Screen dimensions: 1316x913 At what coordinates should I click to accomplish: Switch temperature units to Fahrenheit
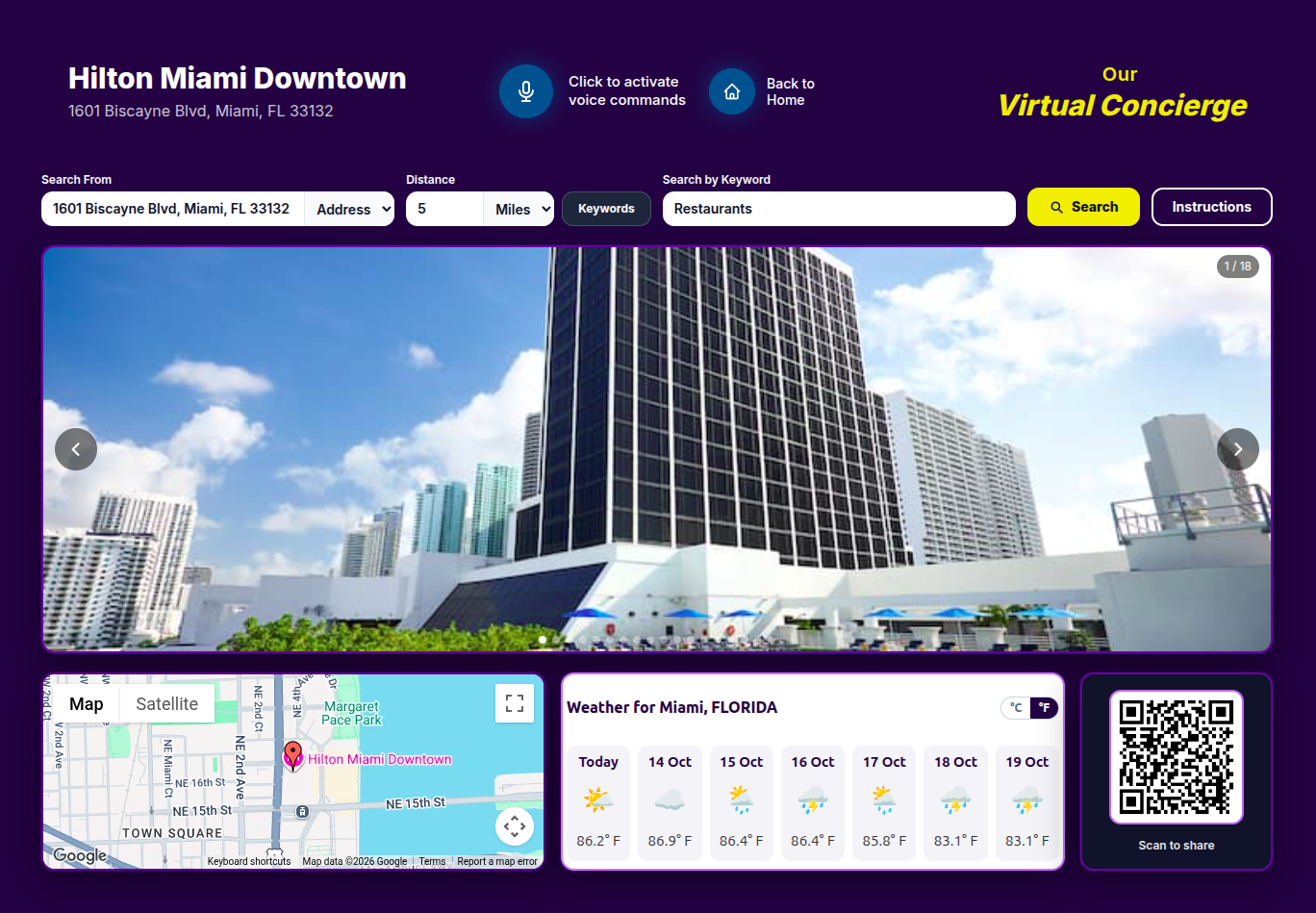1045,708
